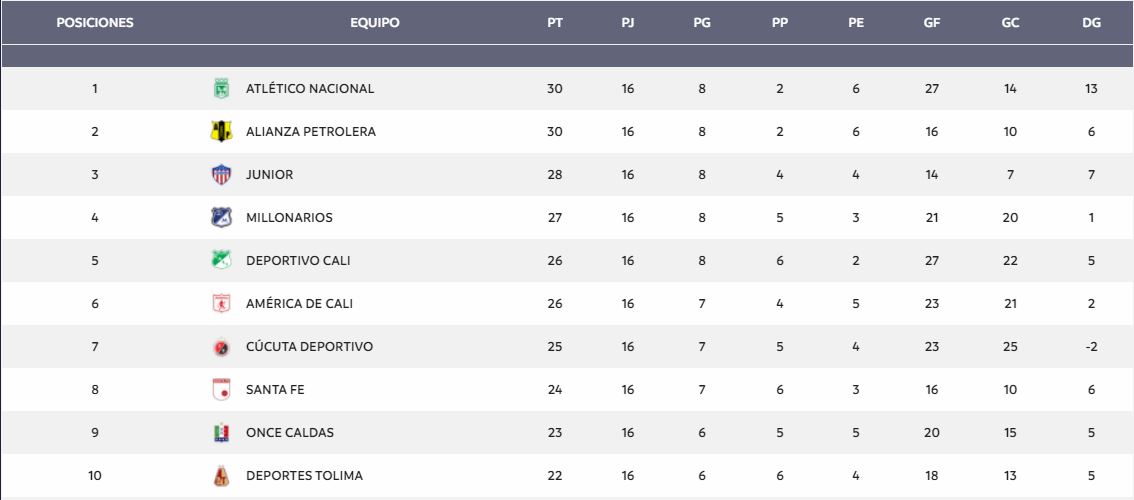The image size is (1134, 500).
Task: Open the MILLONARIOS team name link
Action: pos(289,217)
